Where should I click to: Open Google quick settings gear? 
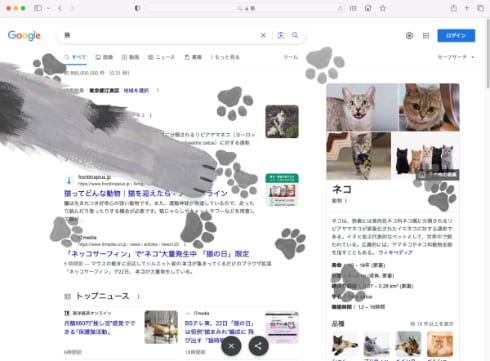click(409, 36)
